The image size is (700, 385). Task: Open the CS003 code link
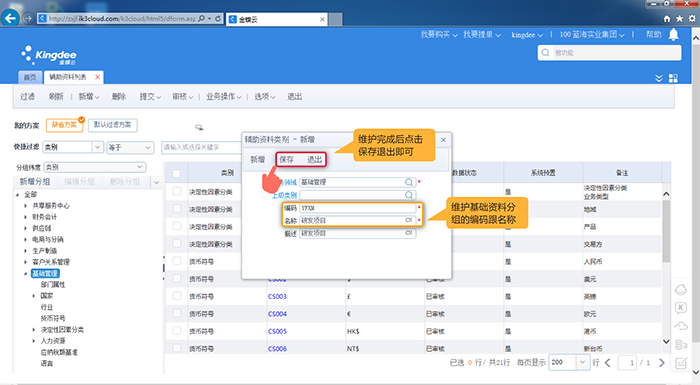(277, 296)
